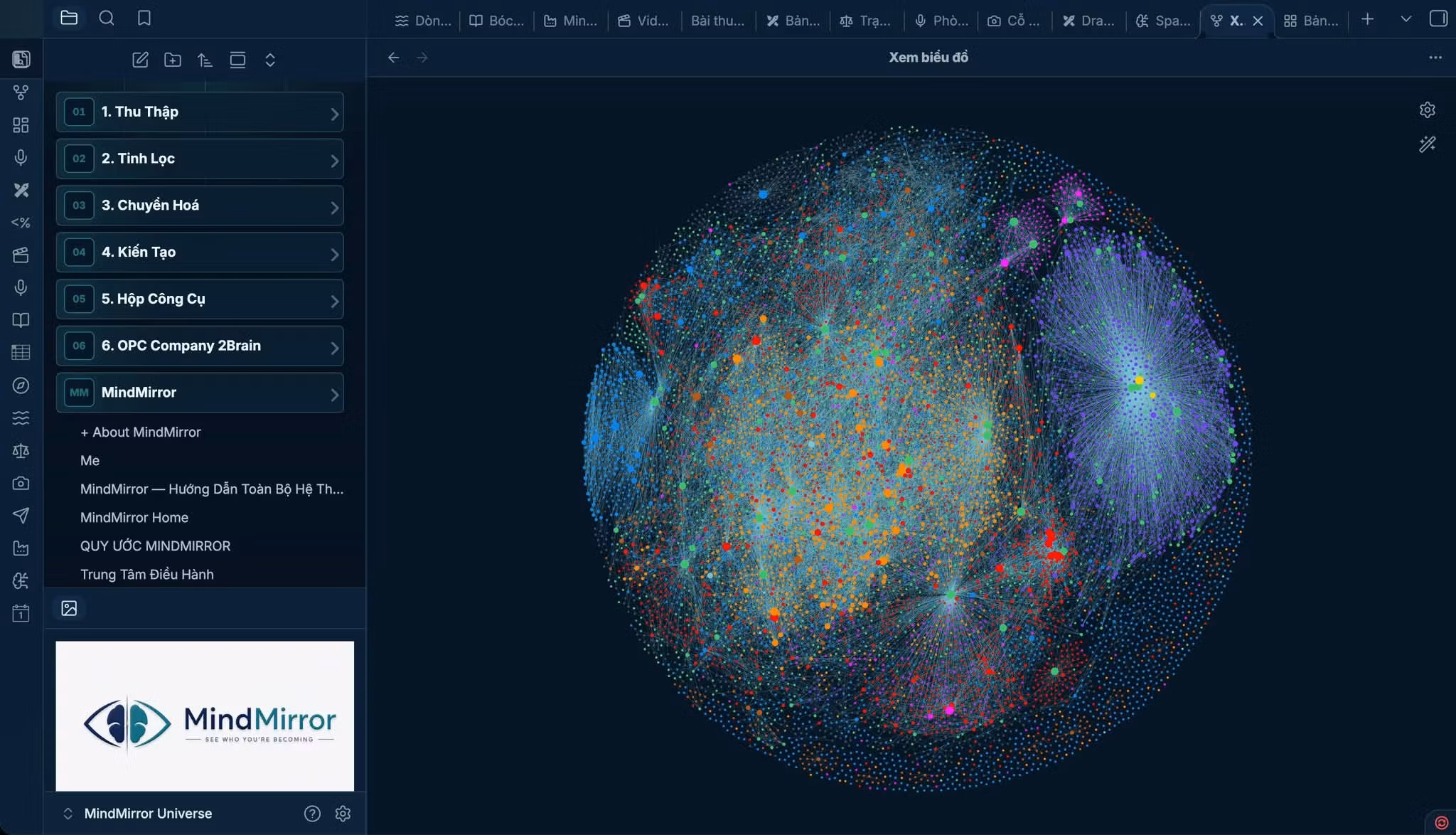Create a new folder icon
Screen dimensions: 1456x835
173,60
